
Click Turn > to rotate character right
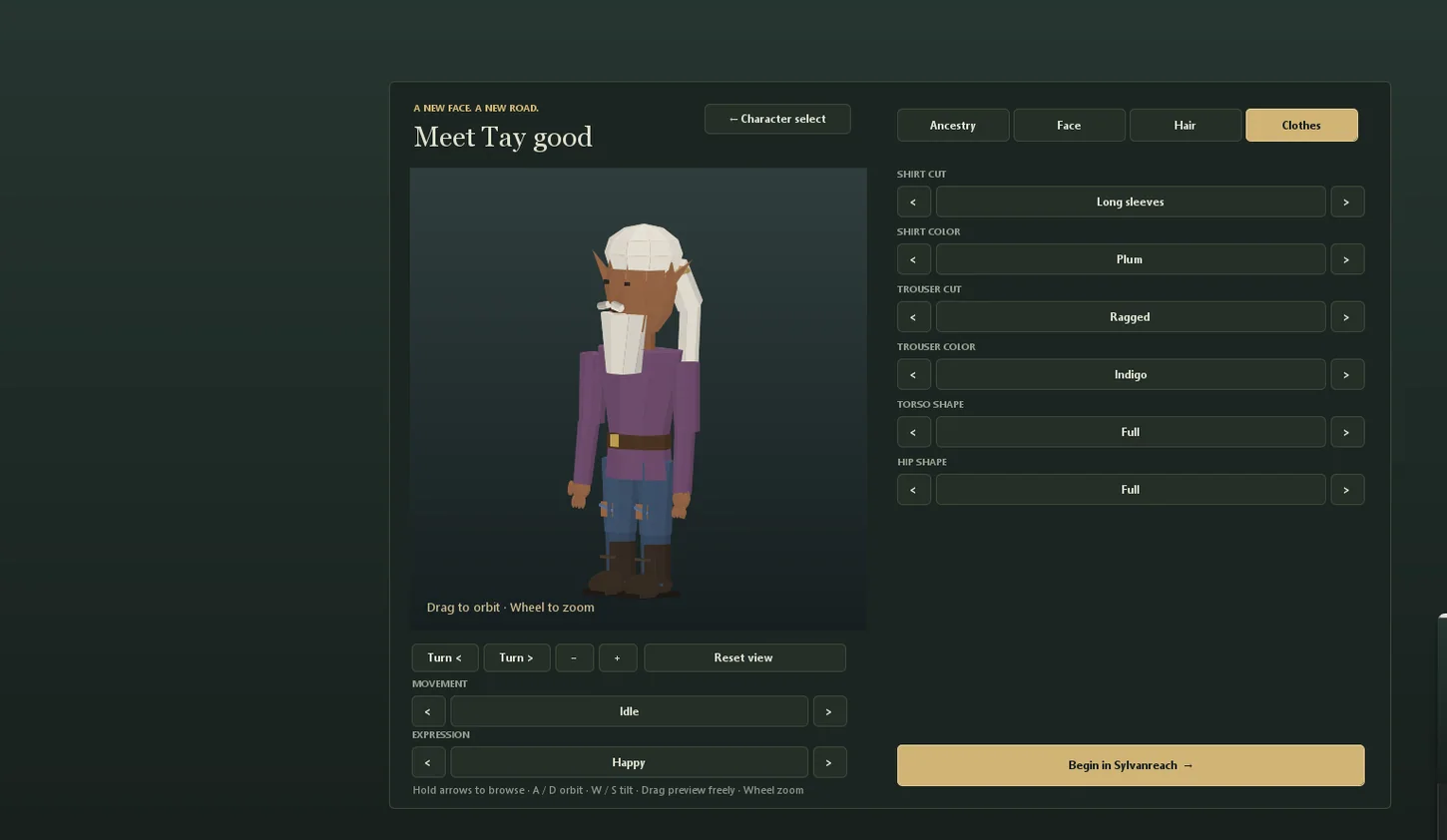click(516, 657)
